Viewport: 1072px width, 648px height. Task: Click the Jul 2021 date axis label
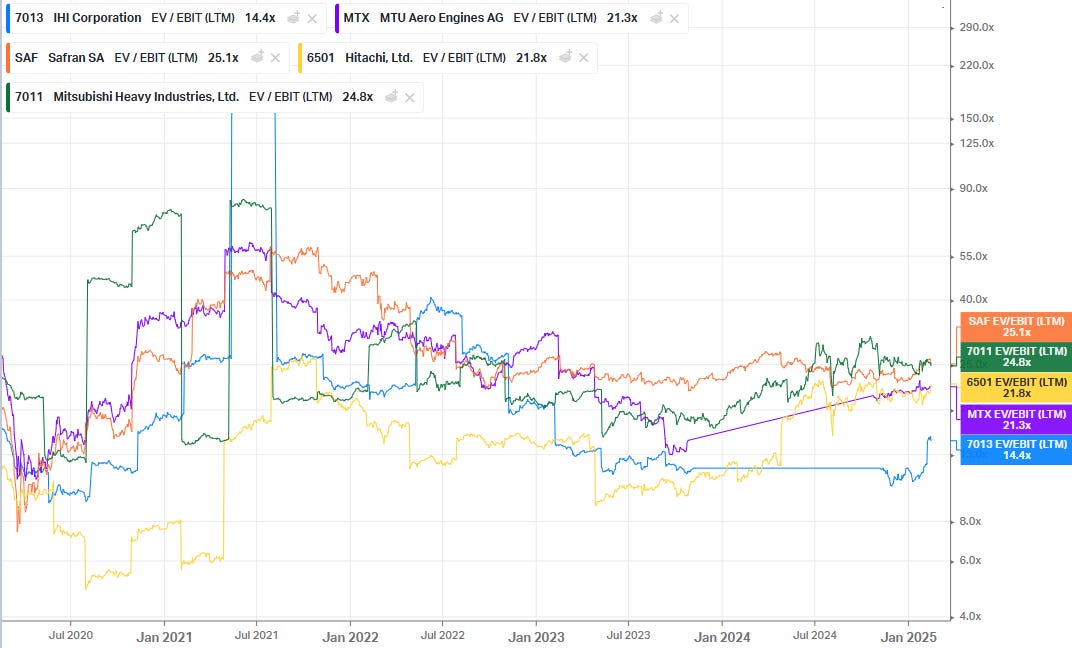pyautogui.click(x=256, y=635)
